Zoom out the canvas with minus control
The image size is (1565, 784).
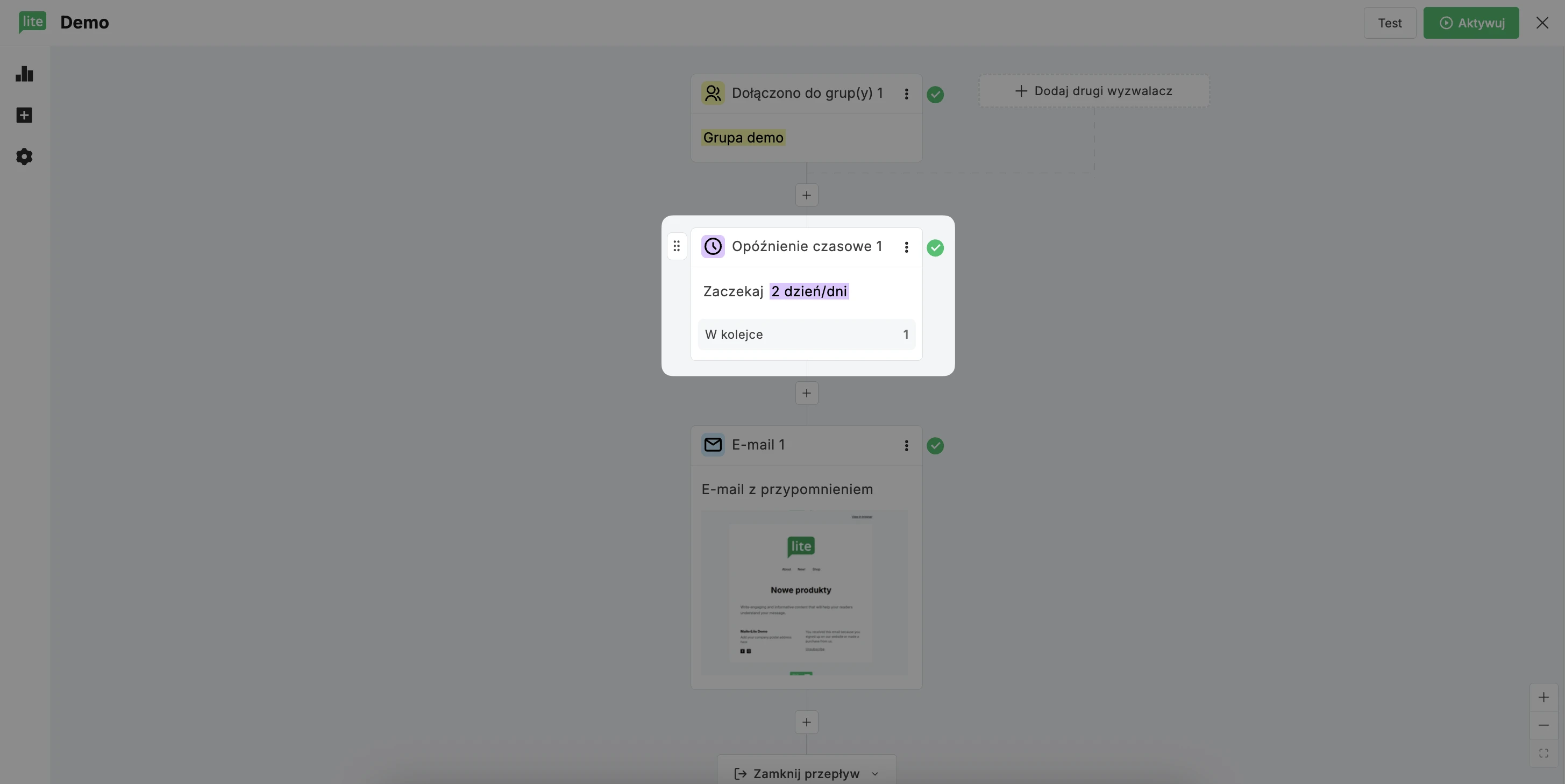click(1543, 725)
